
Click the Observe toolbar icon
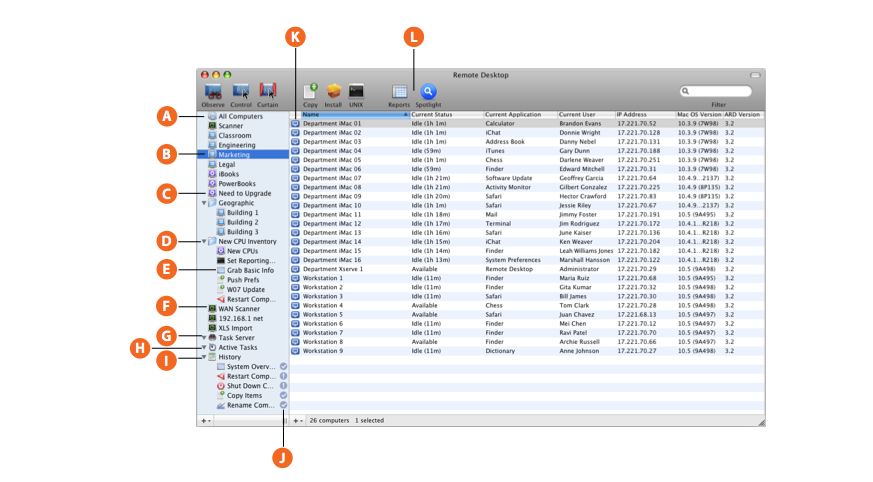(x=212, y=92)
